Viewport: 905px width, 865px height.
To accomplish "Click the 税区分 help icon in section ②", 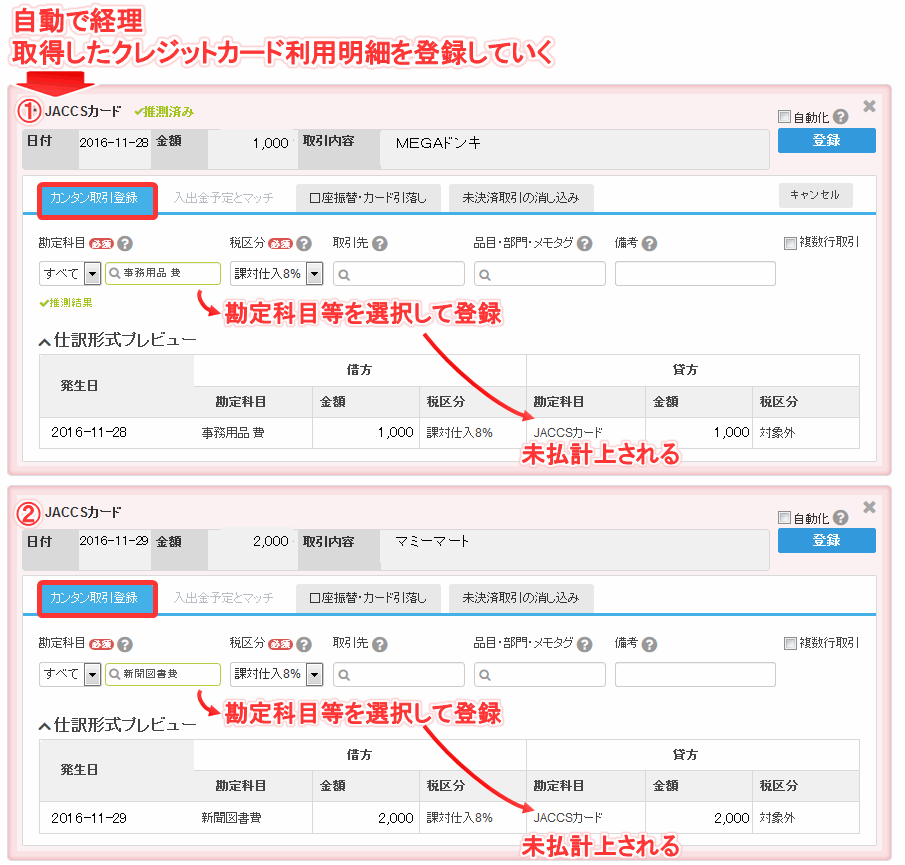I will (303, 643).
